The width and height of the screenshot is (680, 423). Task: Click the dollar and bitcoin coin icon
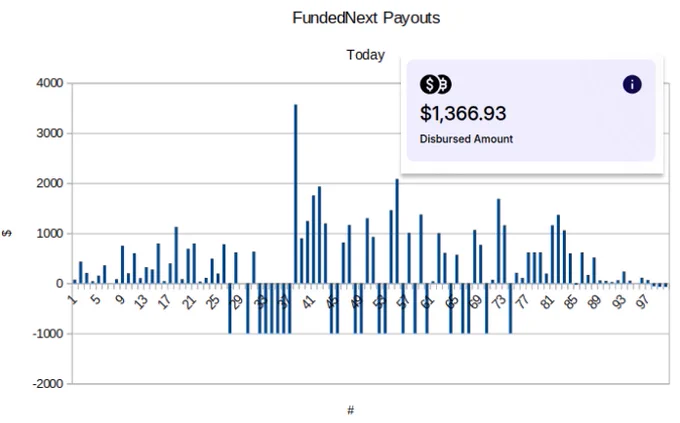[435, 84]
